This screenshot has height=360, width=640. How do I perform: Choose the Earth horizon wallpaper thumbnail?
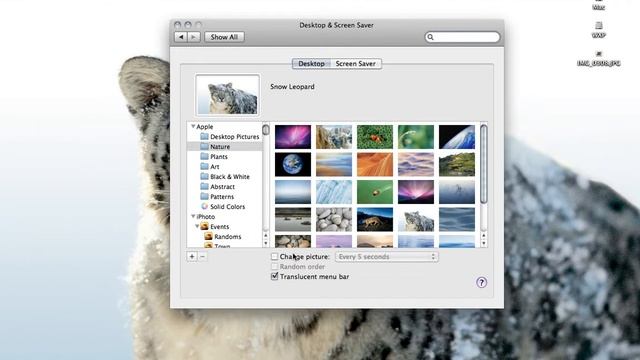tap(457, 137)
